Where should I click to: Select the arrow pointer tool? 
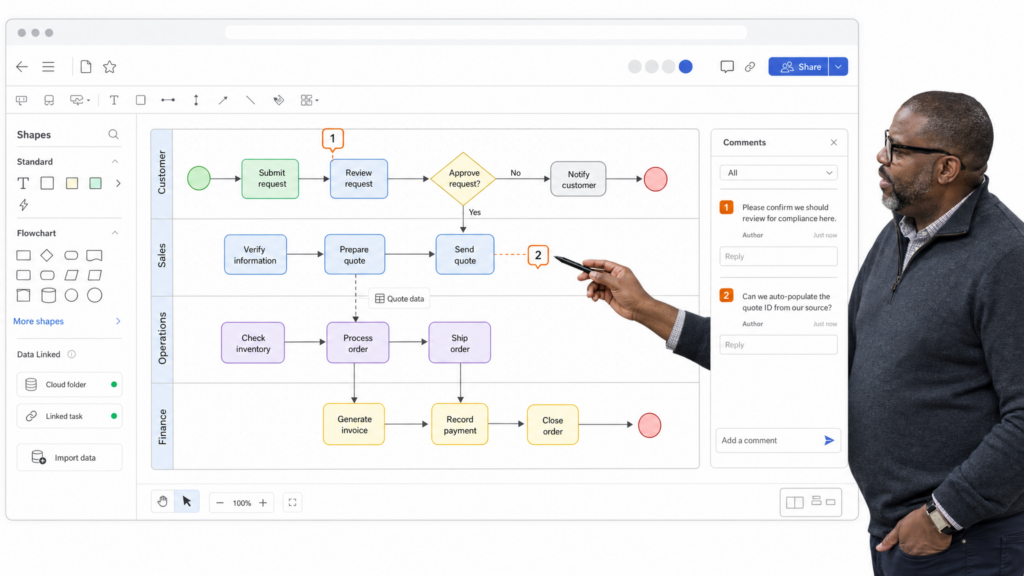187,502
